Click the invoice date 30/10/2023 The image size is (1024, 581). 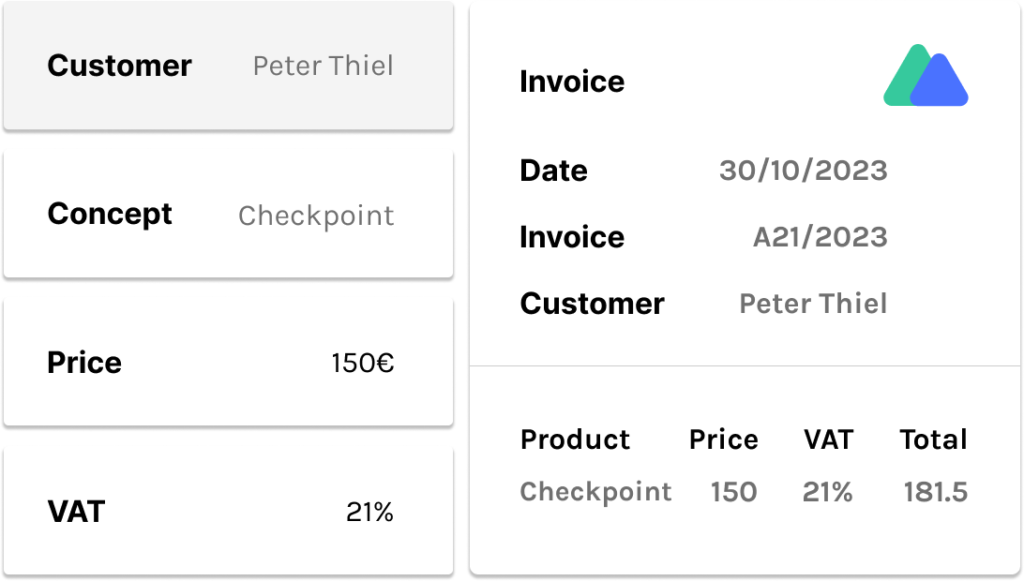pos(803,170)
